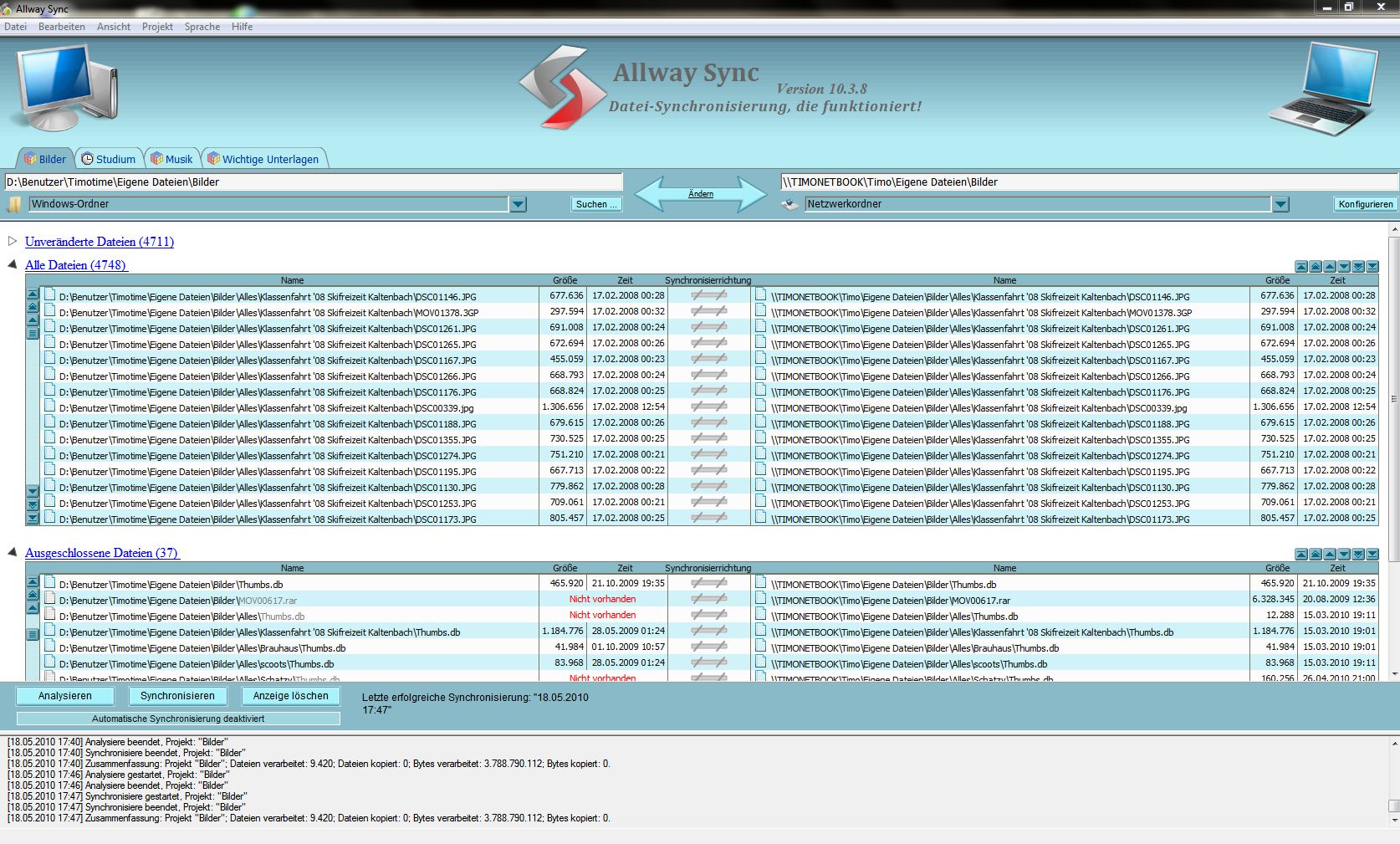Open the Datei menu
This screenshot has width=1400, height=844.
point(16,27)
